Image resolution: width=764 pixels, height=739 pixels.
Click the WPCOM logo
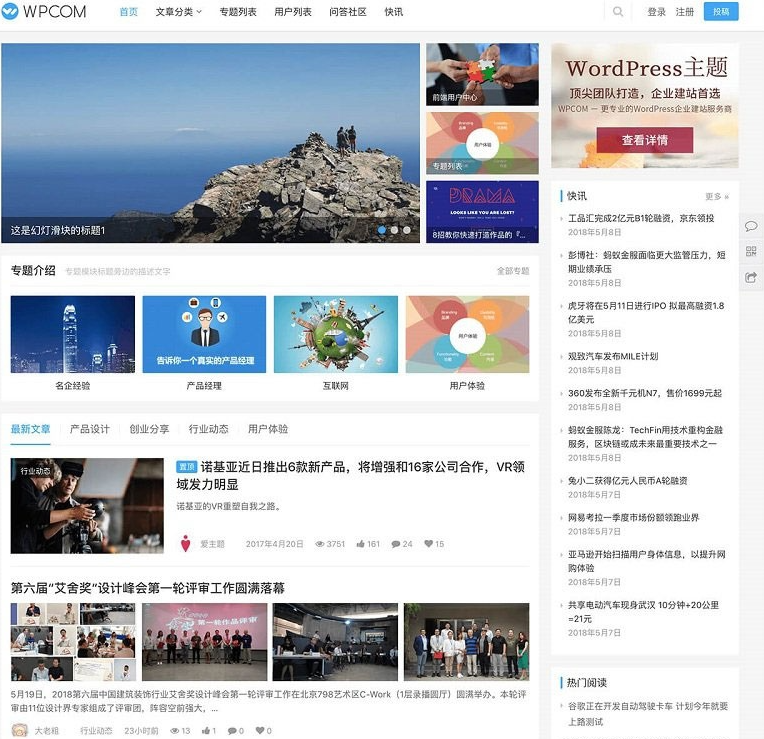tap(44, 11)
